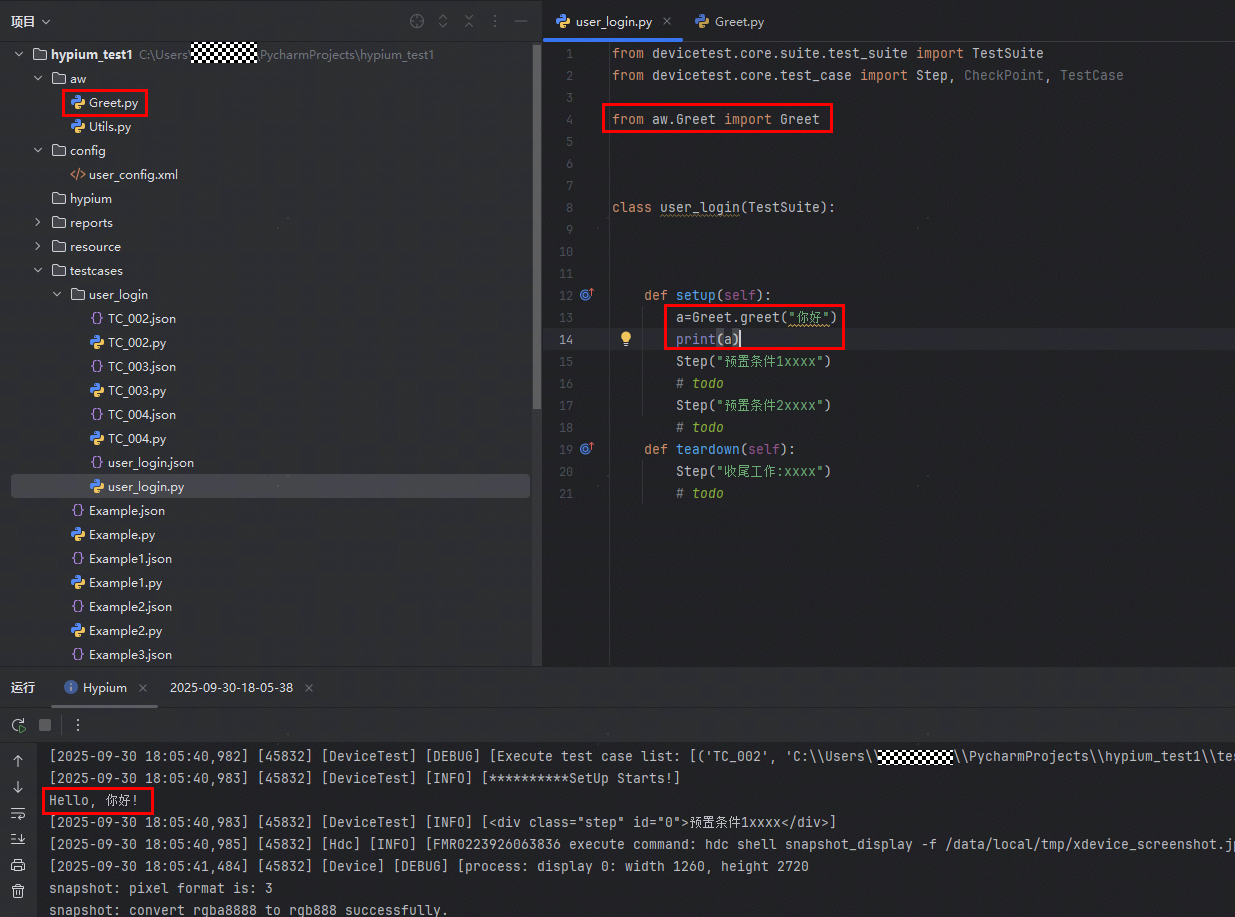Screen dimensions: 1235x917
Task: Locate opened file with crosshair icon
Action: tap(417, 22)
